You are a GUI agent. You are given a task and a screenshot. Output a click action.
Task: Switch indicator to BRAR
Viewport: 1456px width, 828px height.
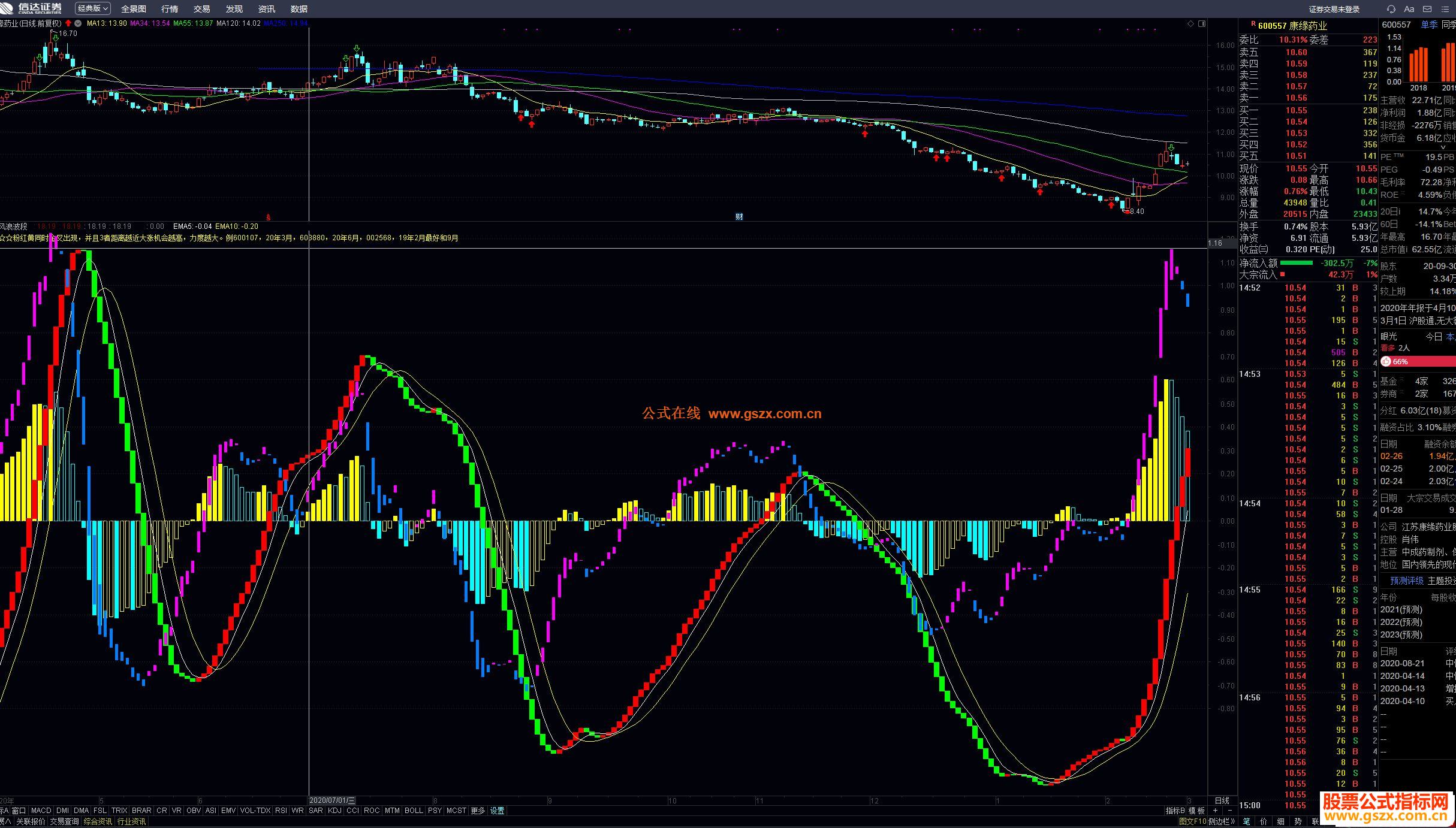click(141, 811)
